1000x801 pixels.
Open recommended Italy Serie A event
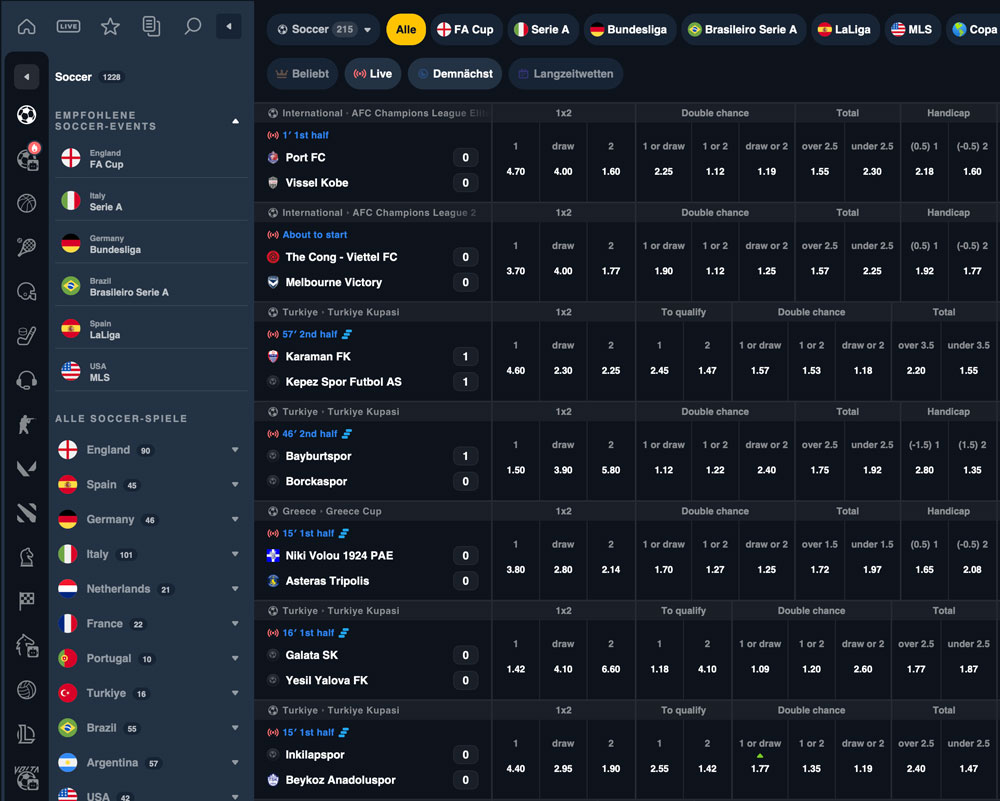[152, 202]
